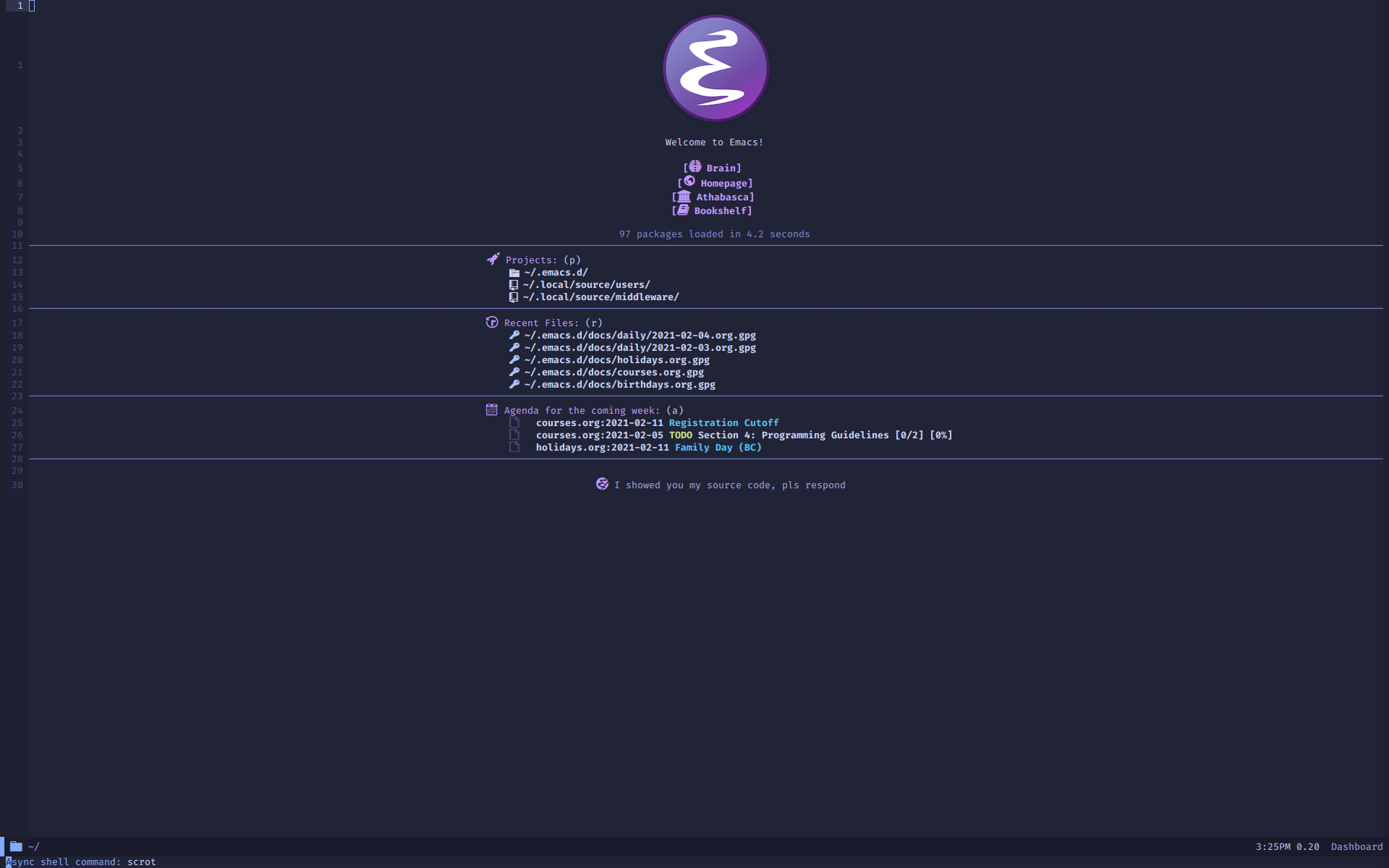Click the Emacs dashboard logo icon

(715, 68)
